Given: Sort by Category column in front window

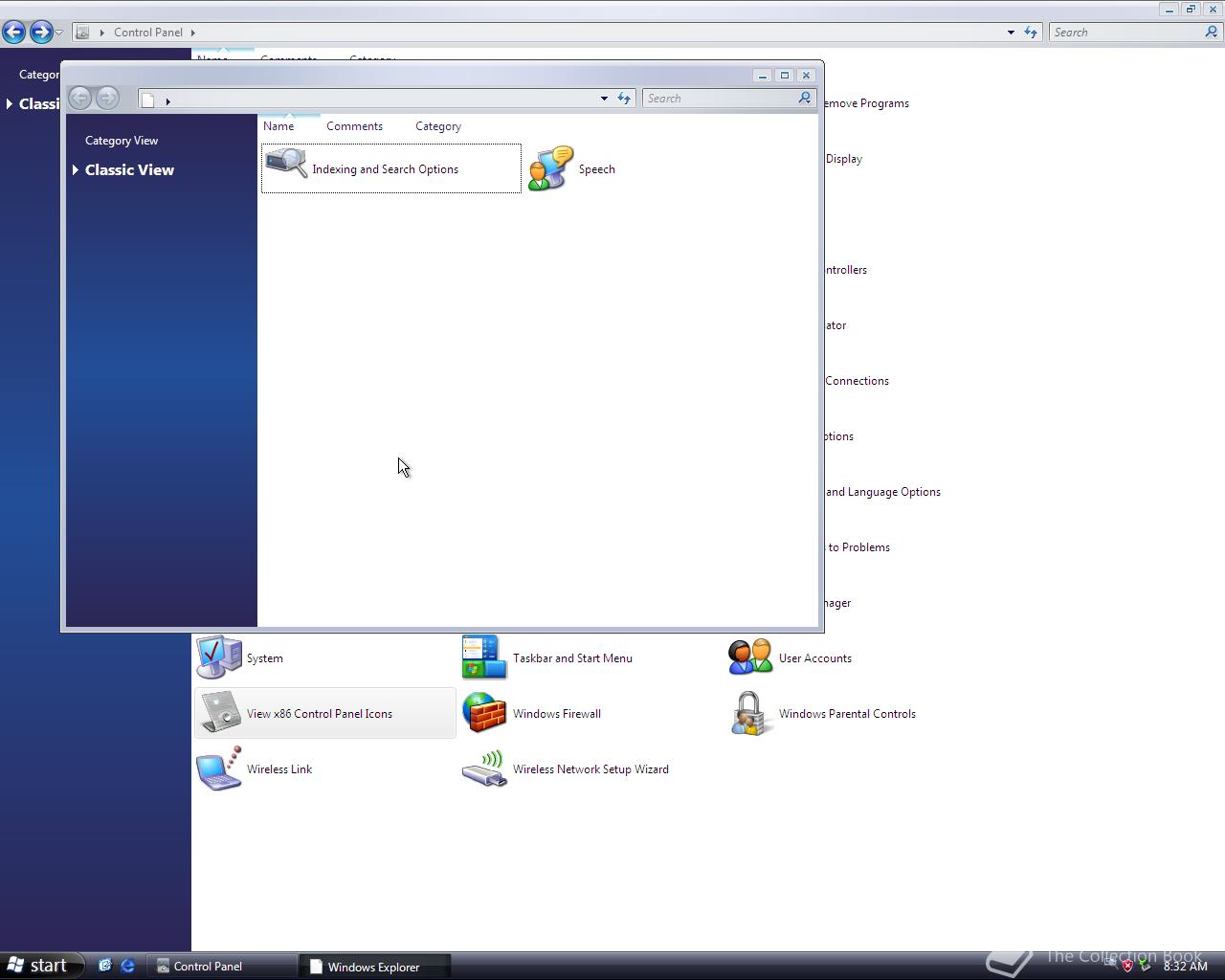Looking at the screenshot, I should pos(438,125).
